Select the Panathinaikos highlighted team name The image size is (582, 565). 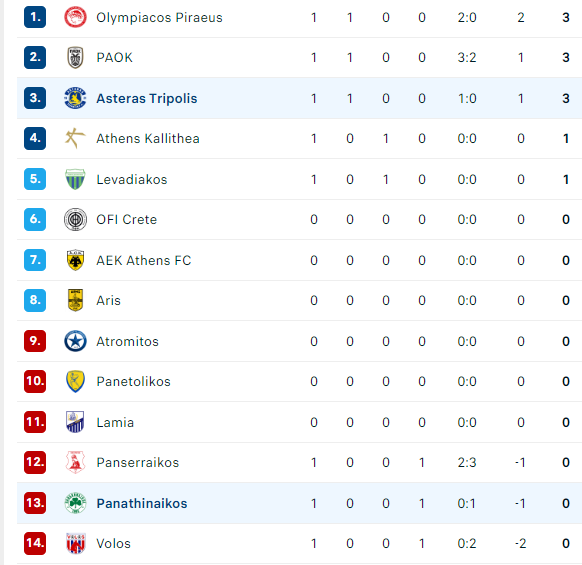click(142, 503)
